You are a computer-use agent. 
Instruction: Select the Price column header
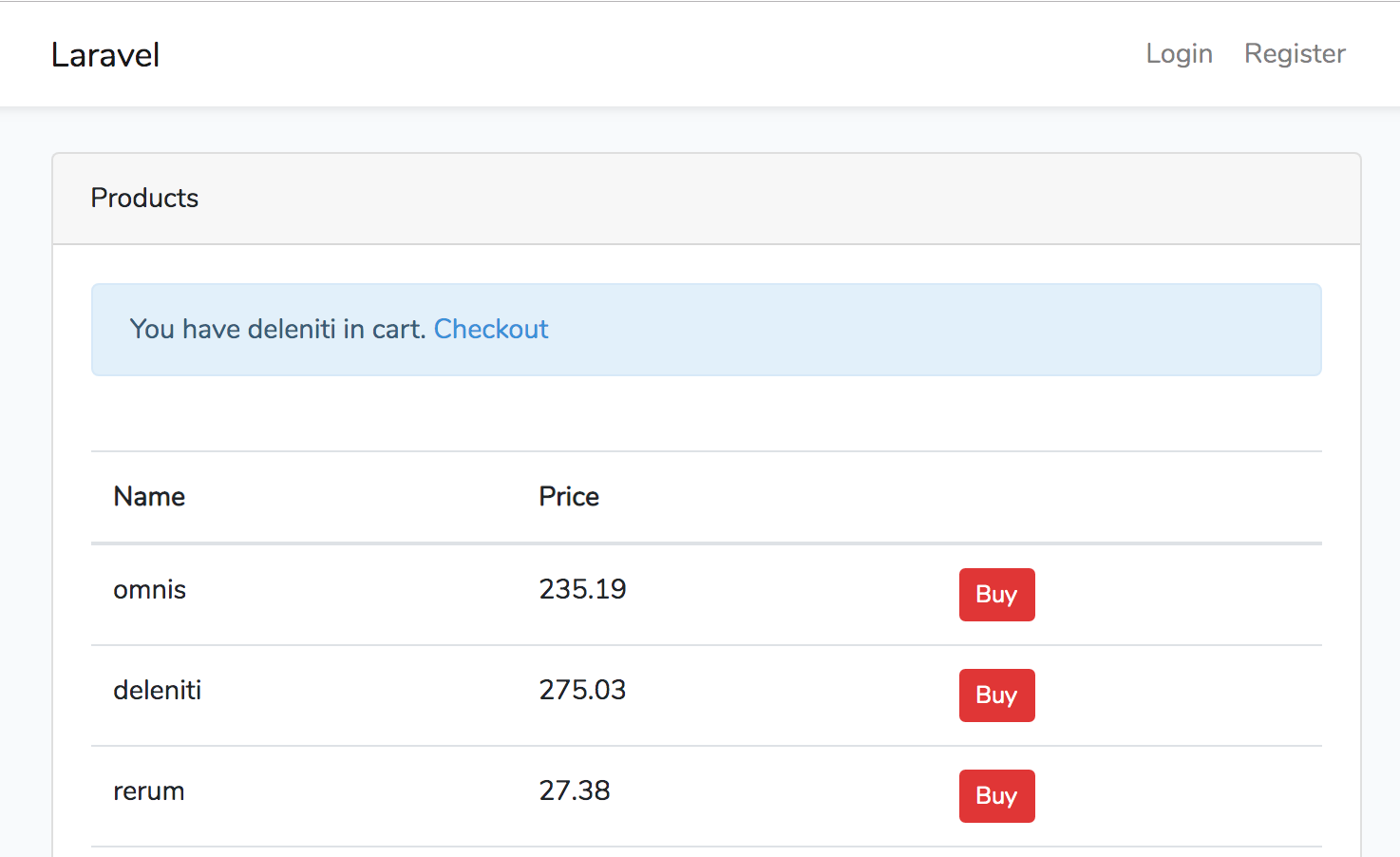coord(569,496)
